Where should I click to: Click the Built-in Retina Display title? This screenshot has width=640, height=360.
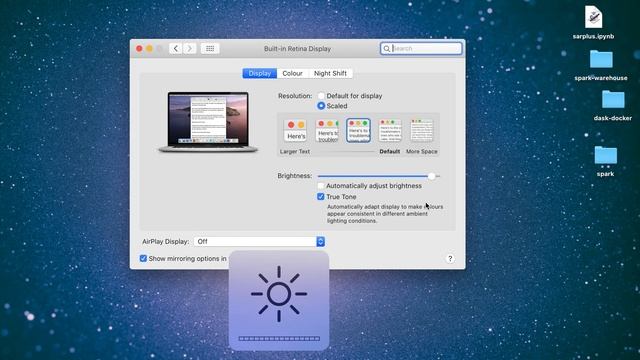297,49
